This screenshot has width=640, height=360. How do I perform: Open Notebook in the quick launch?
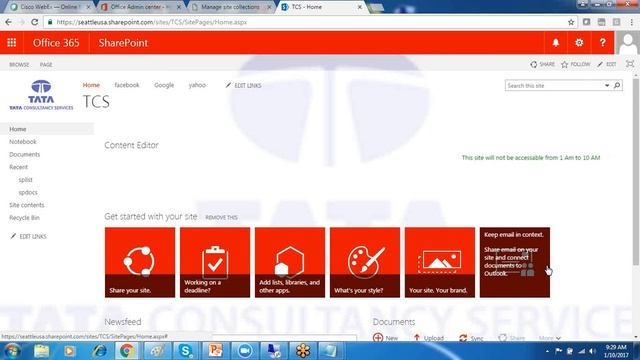point(23,142)
